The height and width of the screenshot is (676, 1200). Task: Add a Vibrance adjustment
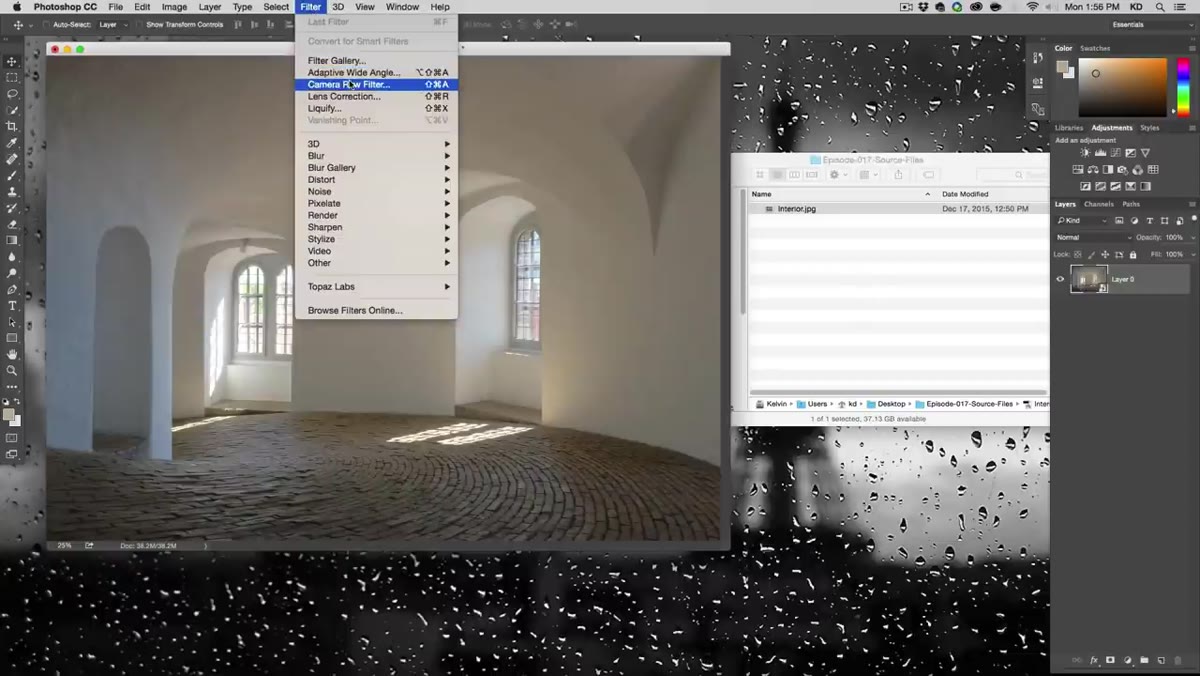tap(1145, 153)
